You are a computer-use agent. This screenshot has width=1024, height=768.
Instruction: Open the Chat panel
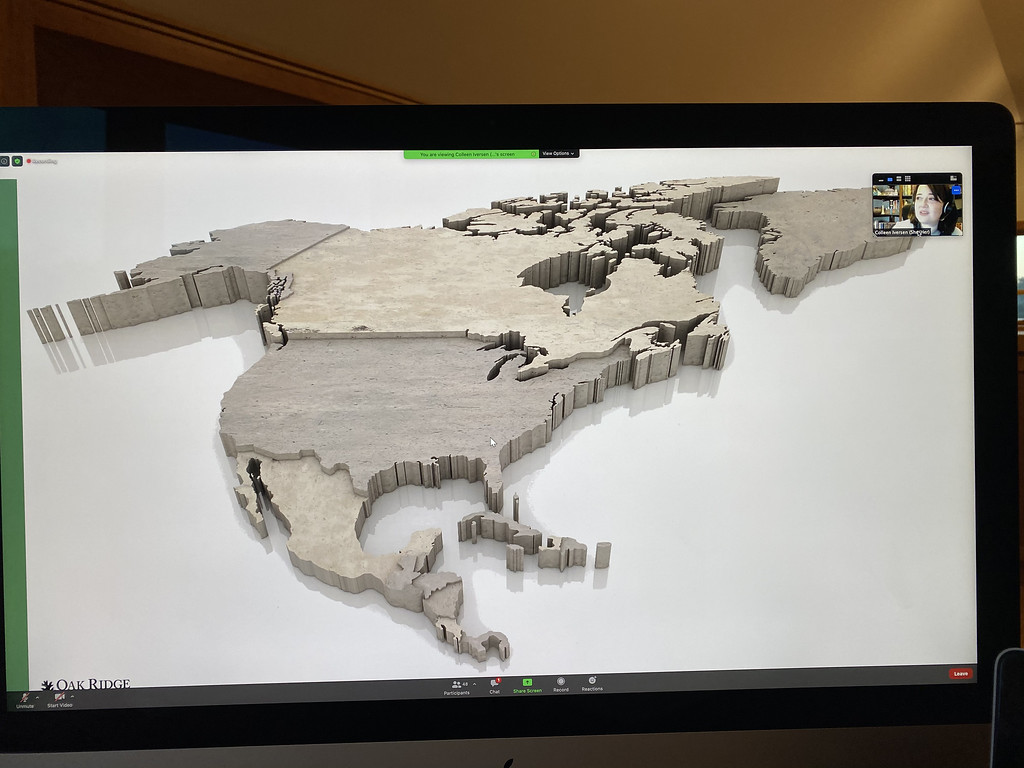(x=495, y=686)
